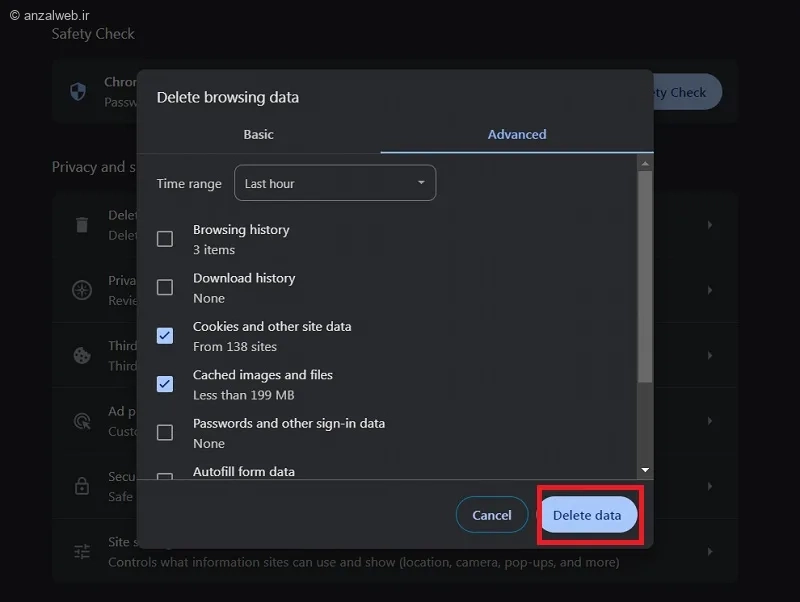Click the Ad privacy cursor icon
The height and width of the screenshot is (602, 800).
82,421
